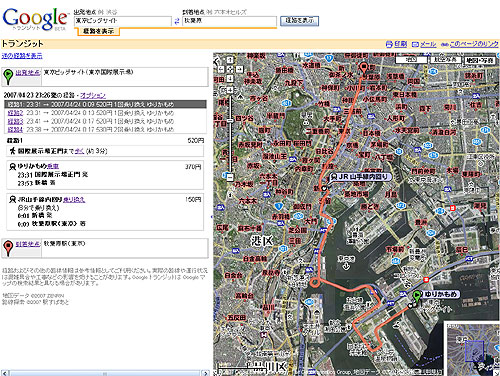This screenshot has width=500, height=376.
Task: Open the オプション link
Action: [93, 95]
